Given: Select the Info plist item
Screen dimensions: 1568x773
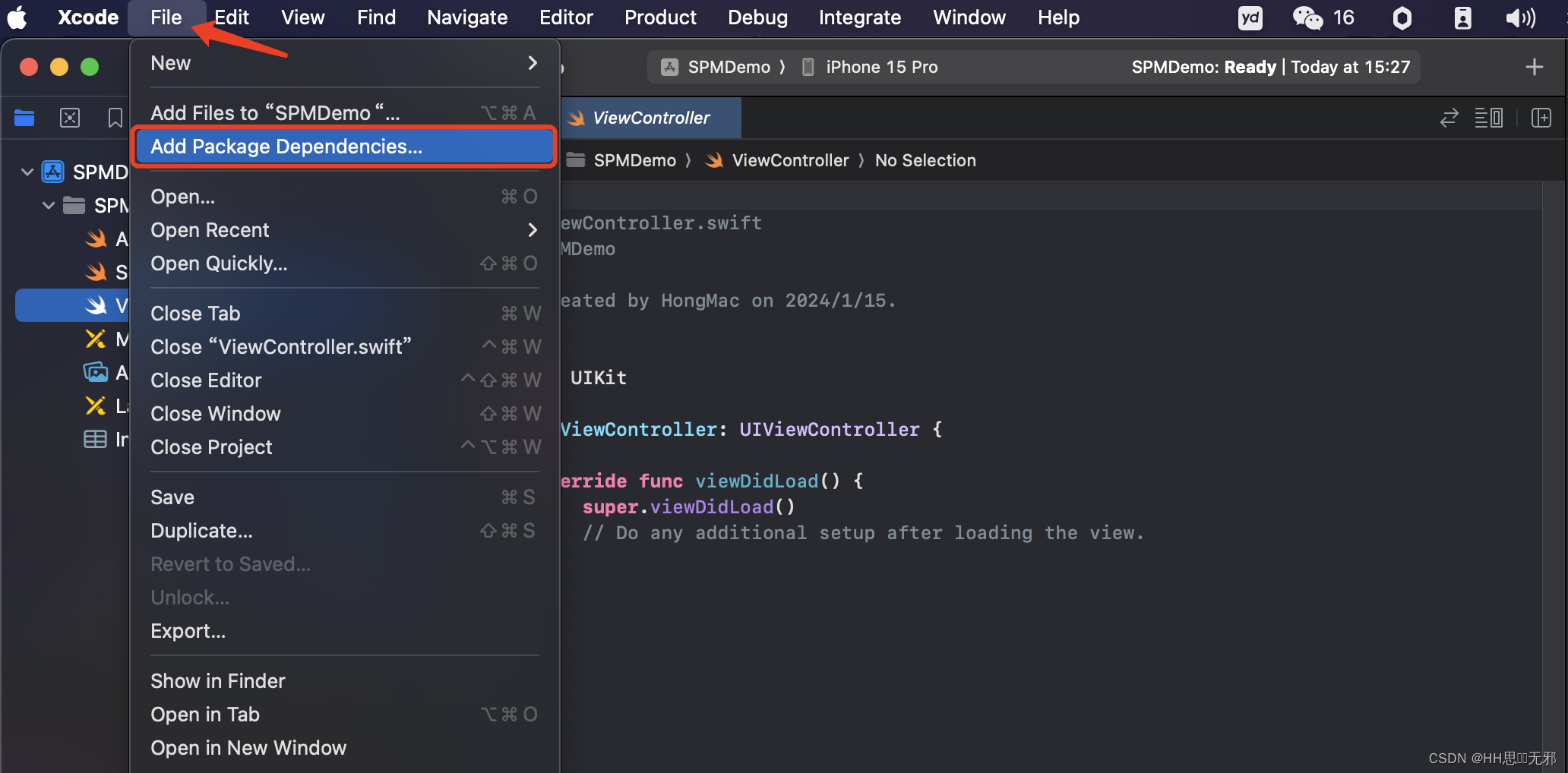Looking at the screenshot, I should (x=106, y=440).
